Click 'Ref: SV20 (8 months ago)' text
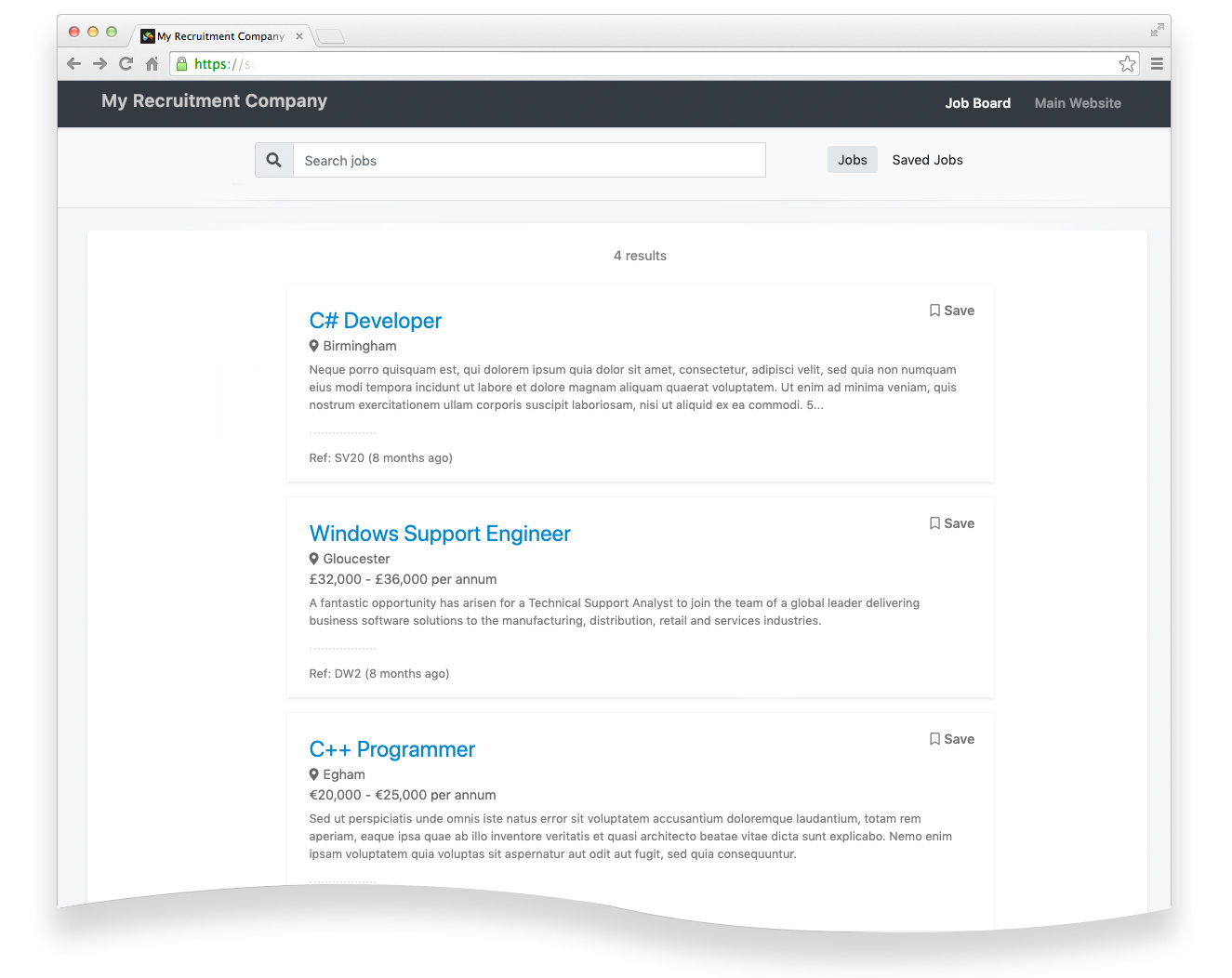Image resolution: width=1232 pixels, height=978 pixels. (381, 458)
